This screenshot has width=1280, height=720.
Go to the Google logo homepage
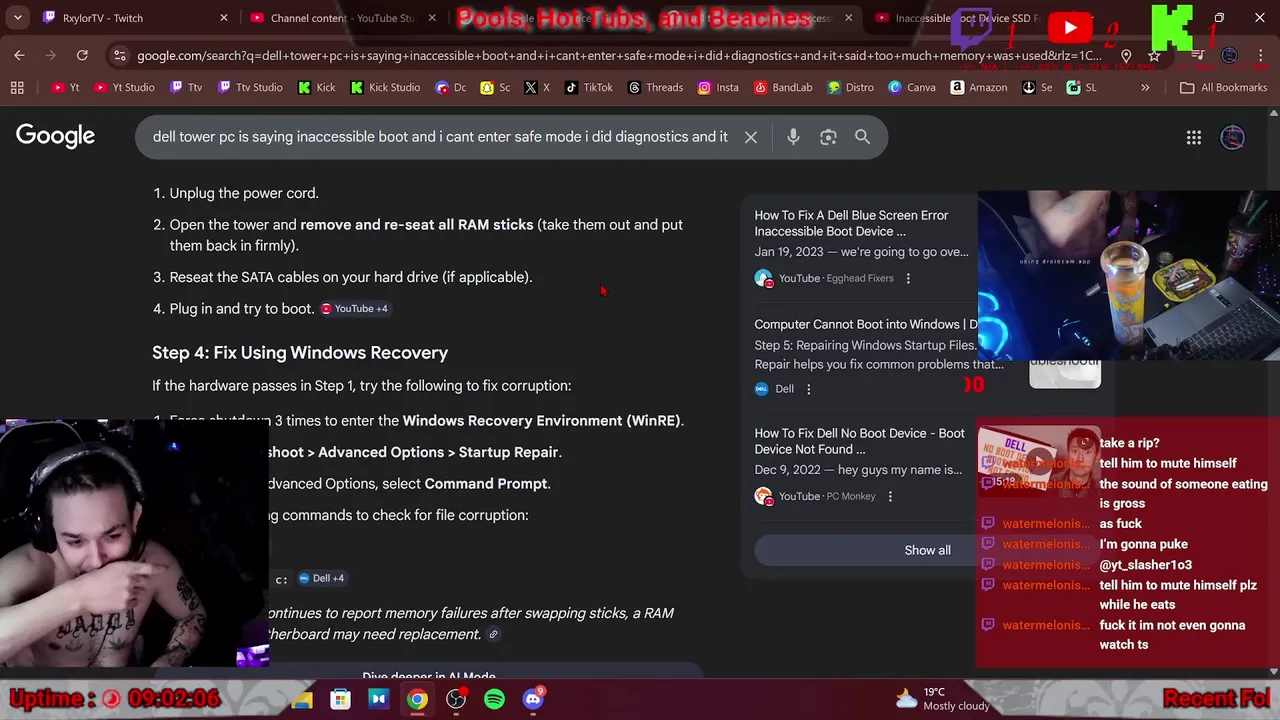(x=55, y=136)
